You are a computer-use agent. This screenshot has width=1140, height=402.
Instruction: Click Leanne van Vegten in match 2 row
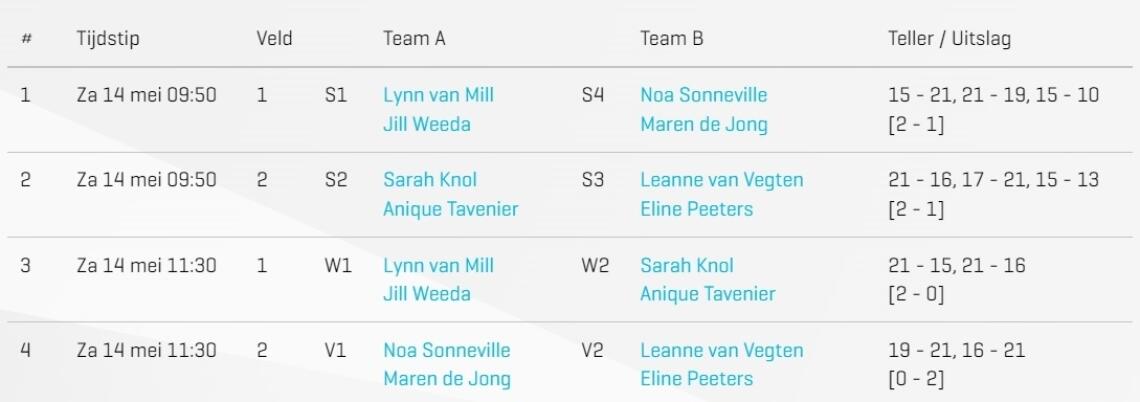click(x=722, y=180)
